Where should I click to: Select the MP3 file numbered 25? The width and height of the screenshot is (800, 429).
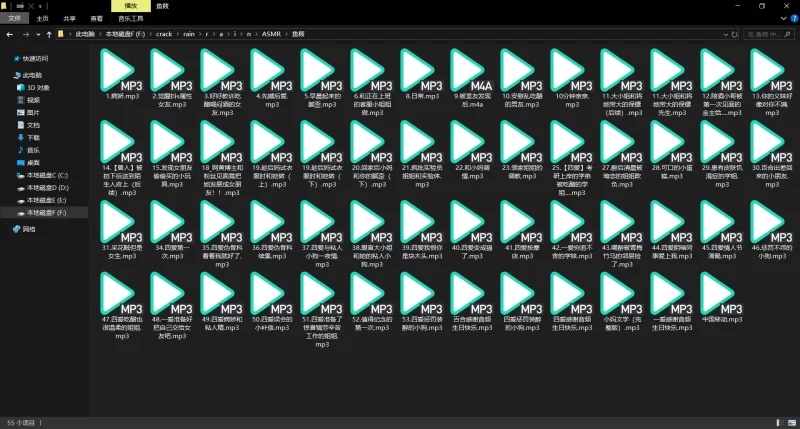[572, 158]
